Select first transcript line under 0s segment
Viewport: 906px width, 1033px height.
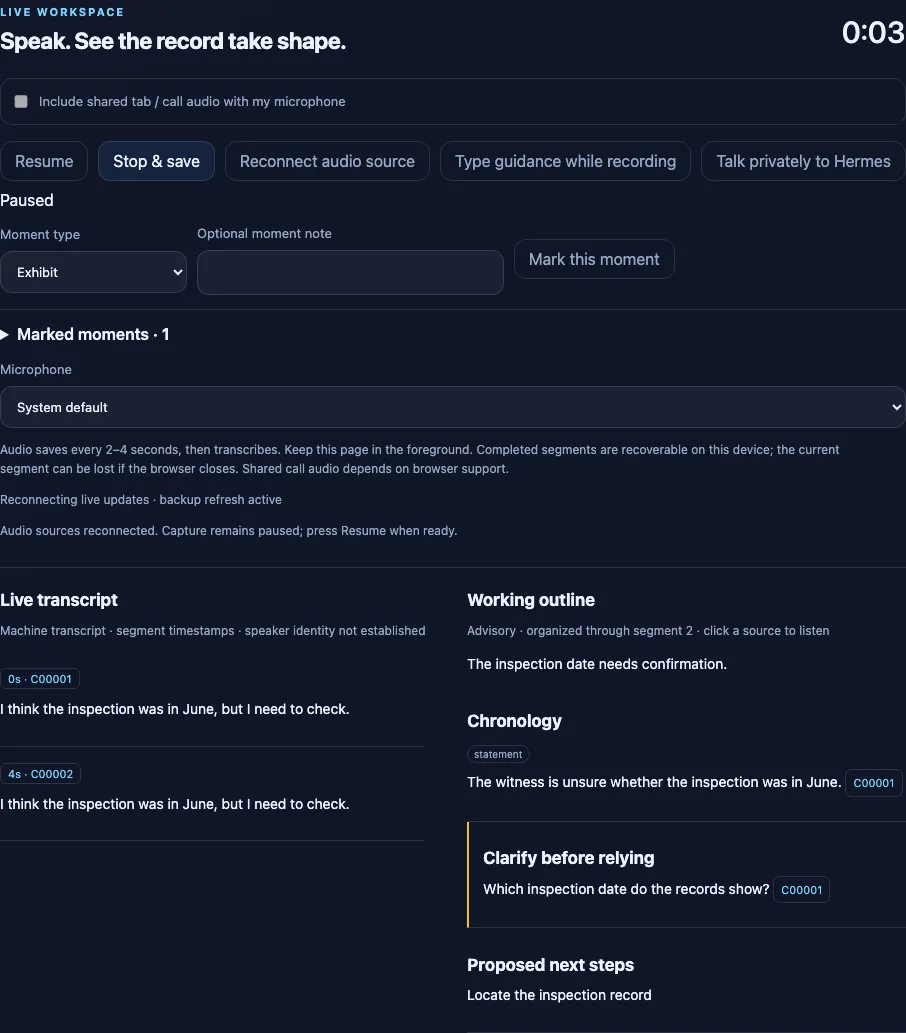(x=175, y=709)
